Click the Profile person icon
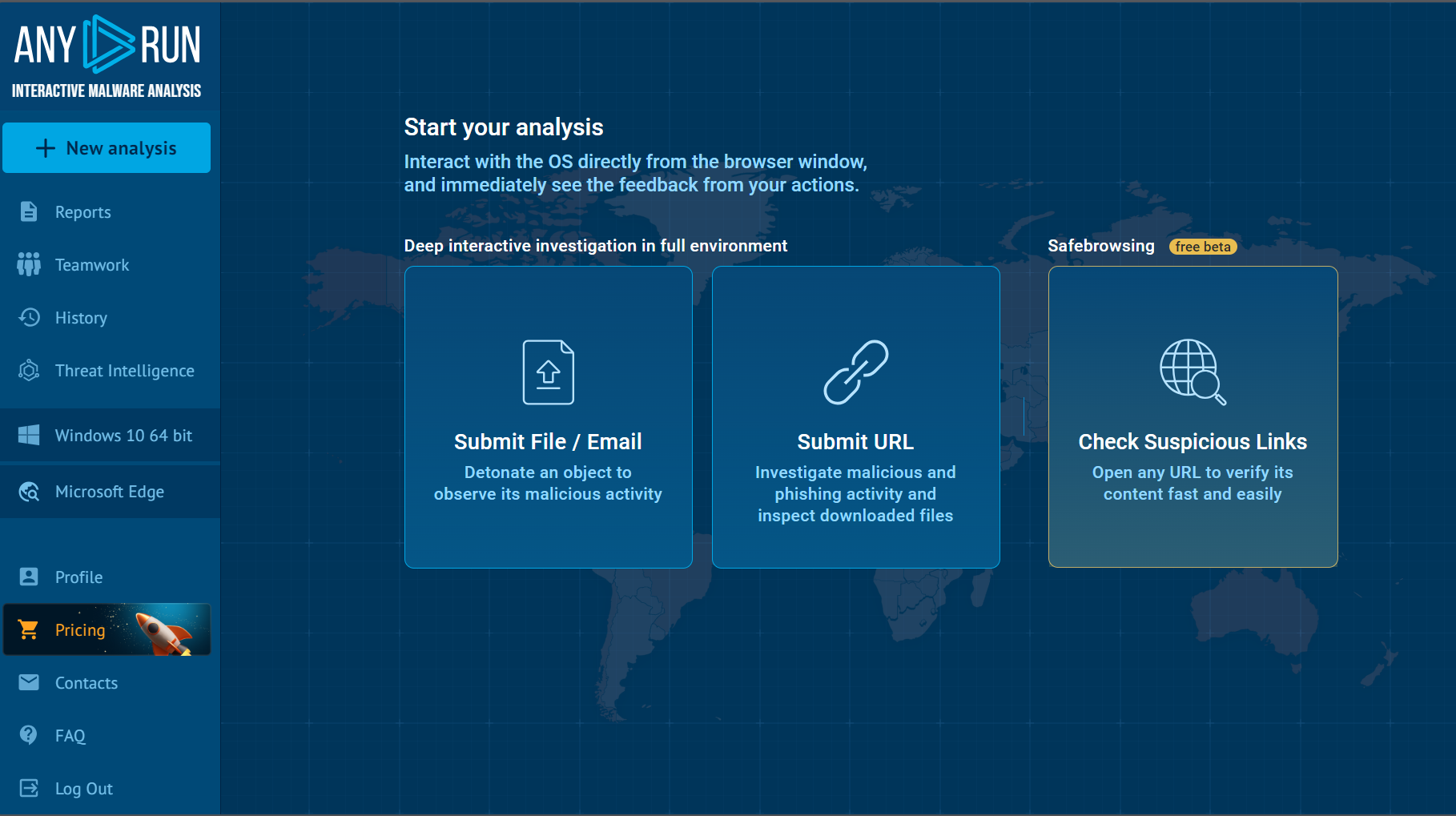Viewport: 1456px width, 816px height. point(29,577)
